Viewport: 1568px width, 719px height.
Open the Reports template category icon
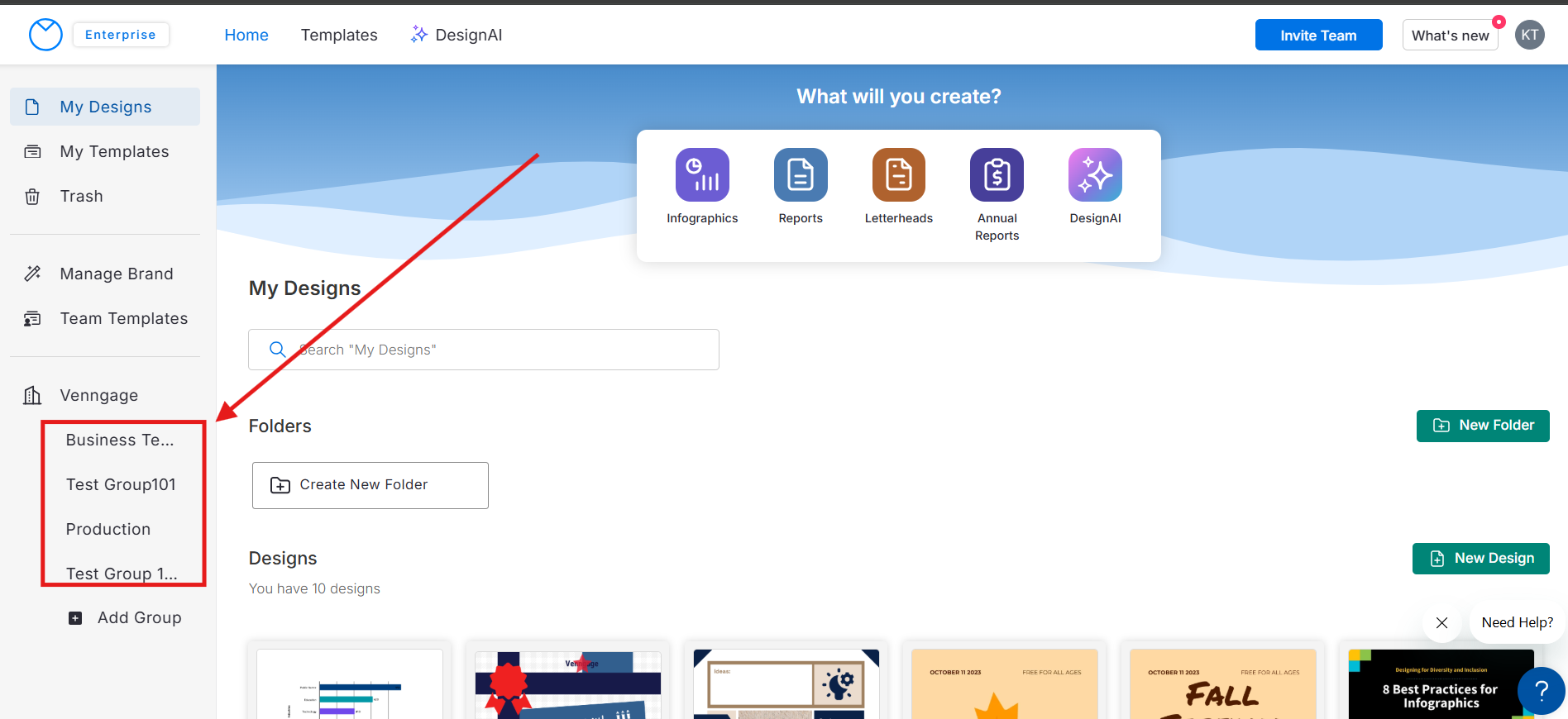click(800, 175)
